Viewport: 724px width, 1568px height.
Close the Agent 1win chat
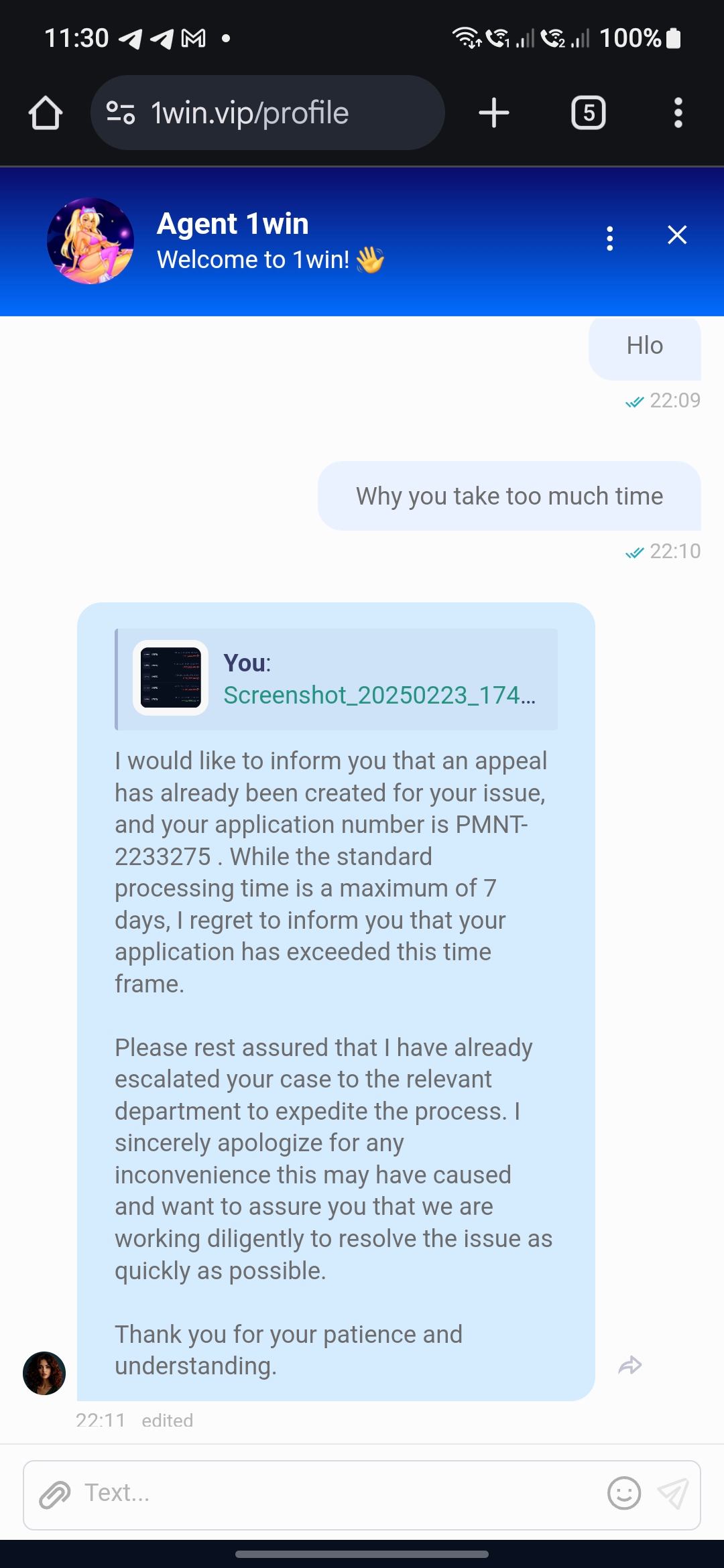coord(677,235)
